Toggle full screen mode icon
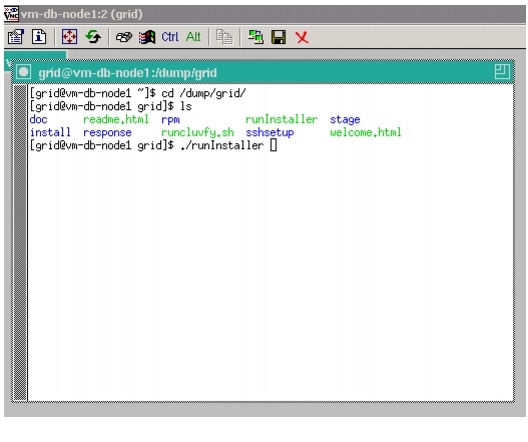528x442 pixels. click(x=69, y=37)
